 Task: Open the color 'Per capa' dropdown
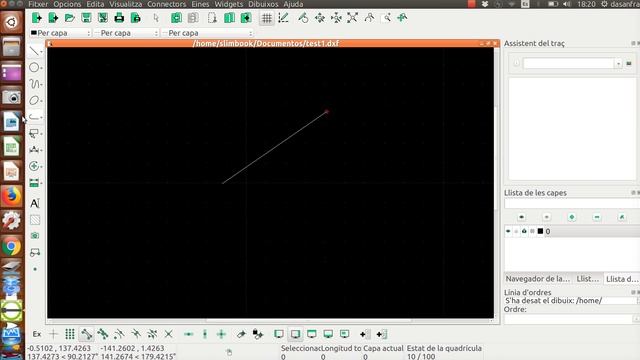pyautogui.click(x=60, y=33)
